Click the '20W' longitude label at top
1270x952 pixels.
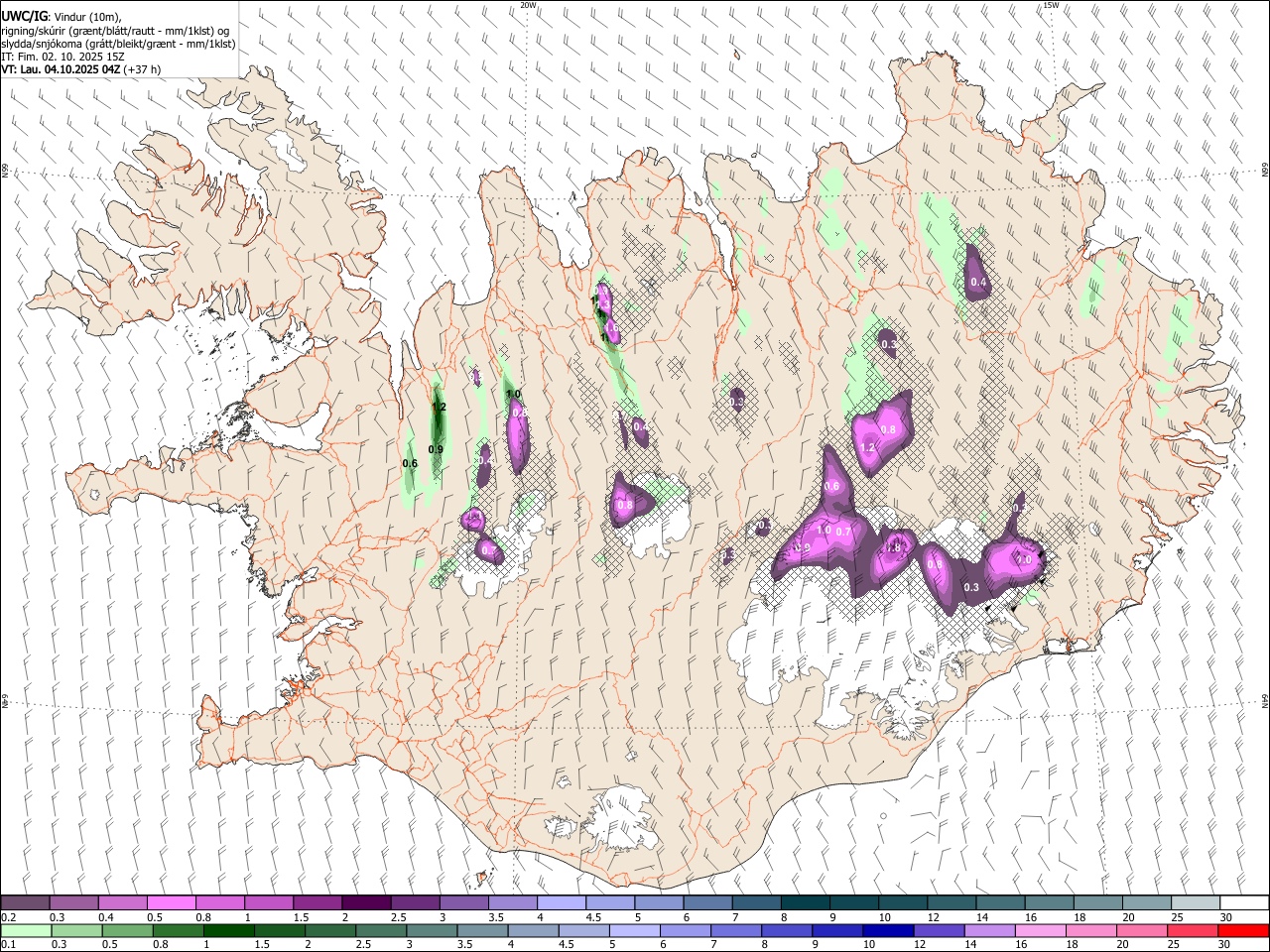coord(529,5)
